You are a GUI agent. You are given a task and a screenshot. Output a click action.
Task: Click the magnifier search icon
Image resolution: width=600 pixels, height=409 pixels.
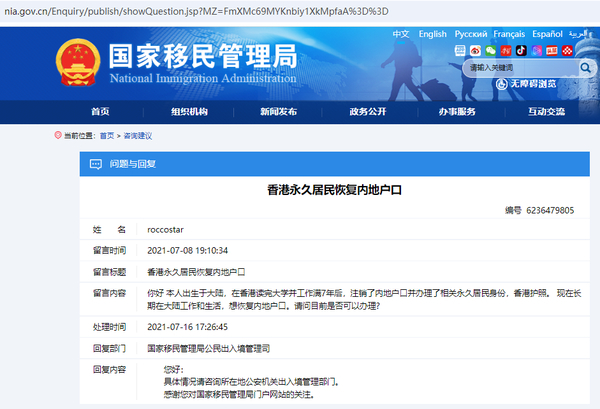(585, 68)
